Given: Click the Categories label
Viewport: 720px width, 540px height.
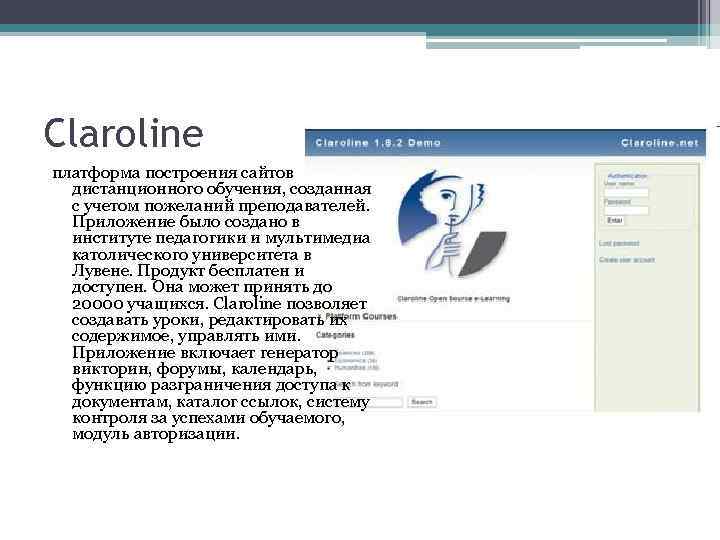Looking at the screenshot, I should [x=335, y=335].
